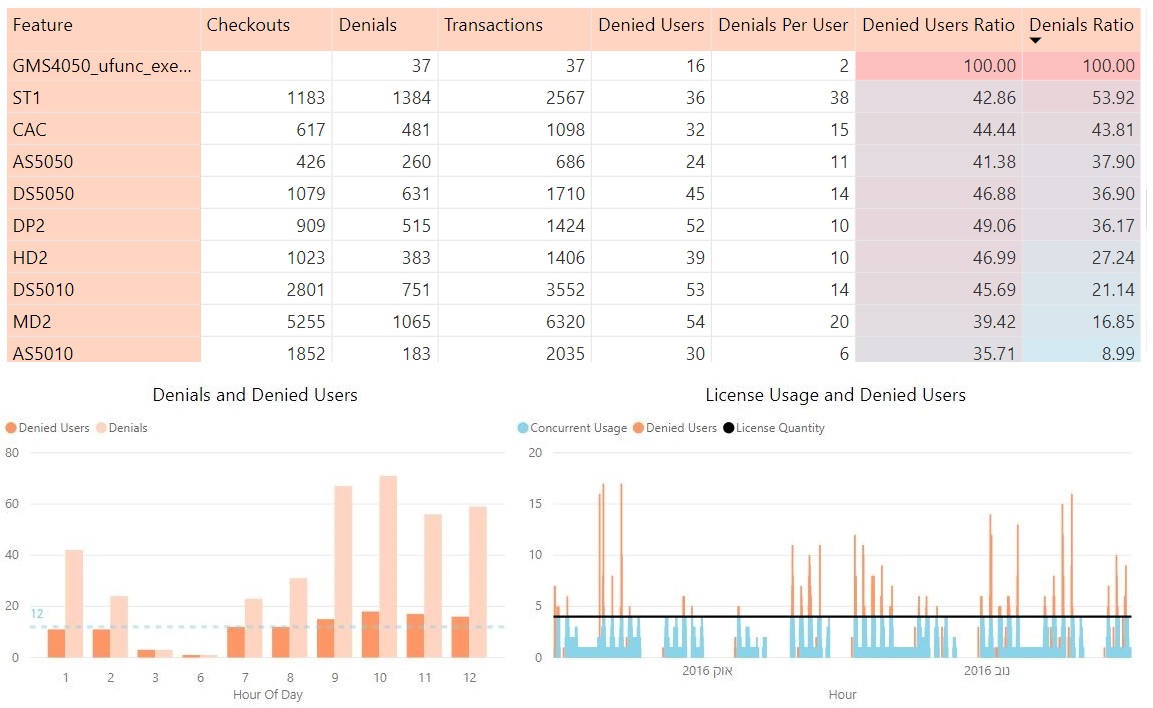Click the Denied Users bar for hour 1

56,643
